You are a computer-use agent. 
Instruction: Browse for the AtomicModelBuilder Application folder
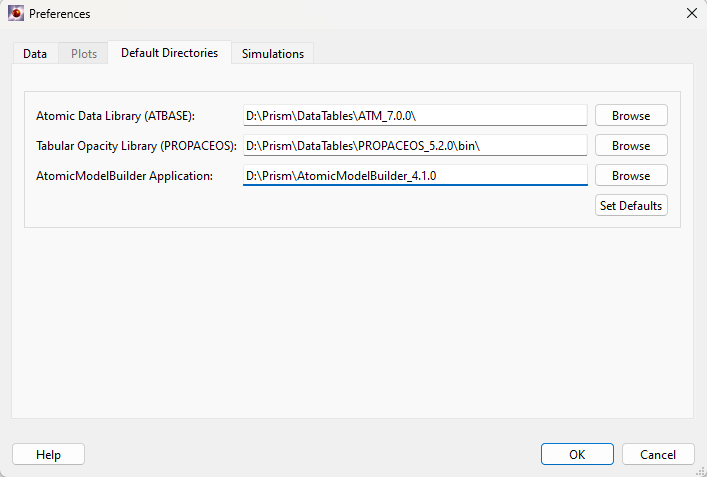(631, 176)
